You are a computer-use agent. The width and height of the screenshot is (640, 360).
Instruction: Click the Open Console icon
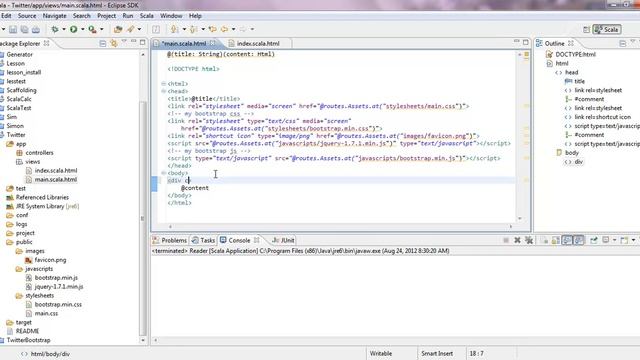pyautogui.click(x=624, y=240)
